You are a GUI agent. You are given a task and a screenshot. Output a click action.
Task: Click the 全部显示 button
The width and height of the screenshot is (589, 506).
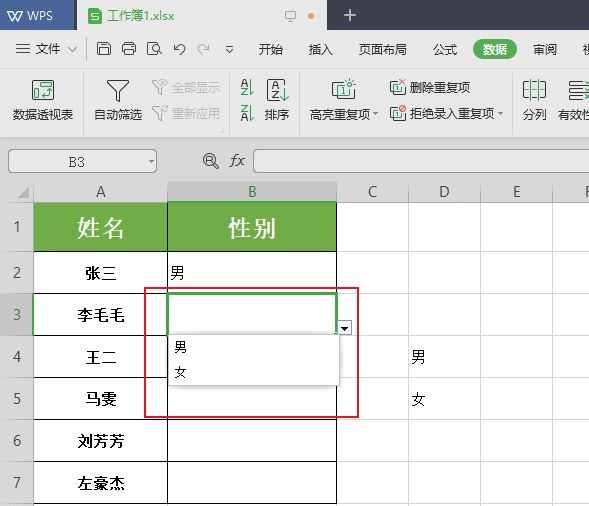[x=186, y=88]
